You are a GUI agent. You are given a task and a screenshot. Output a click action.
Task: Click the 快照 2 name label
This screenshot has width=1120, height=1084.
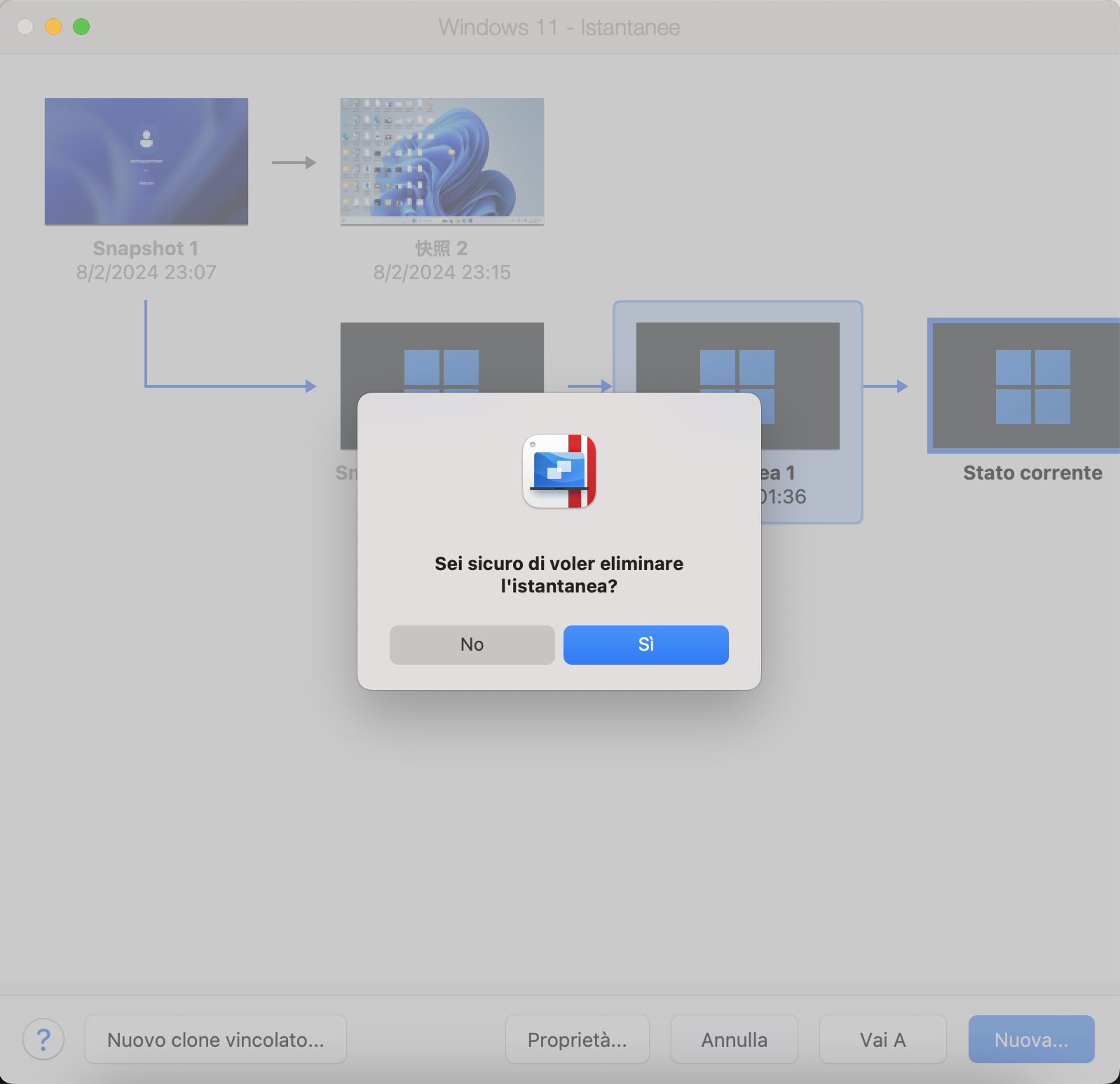pos(442,248)
